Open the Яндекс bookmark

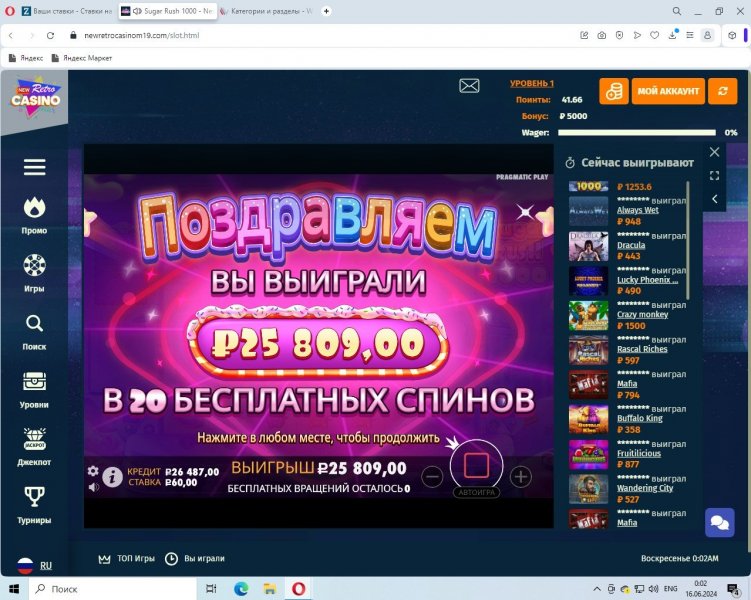point(26,58)
